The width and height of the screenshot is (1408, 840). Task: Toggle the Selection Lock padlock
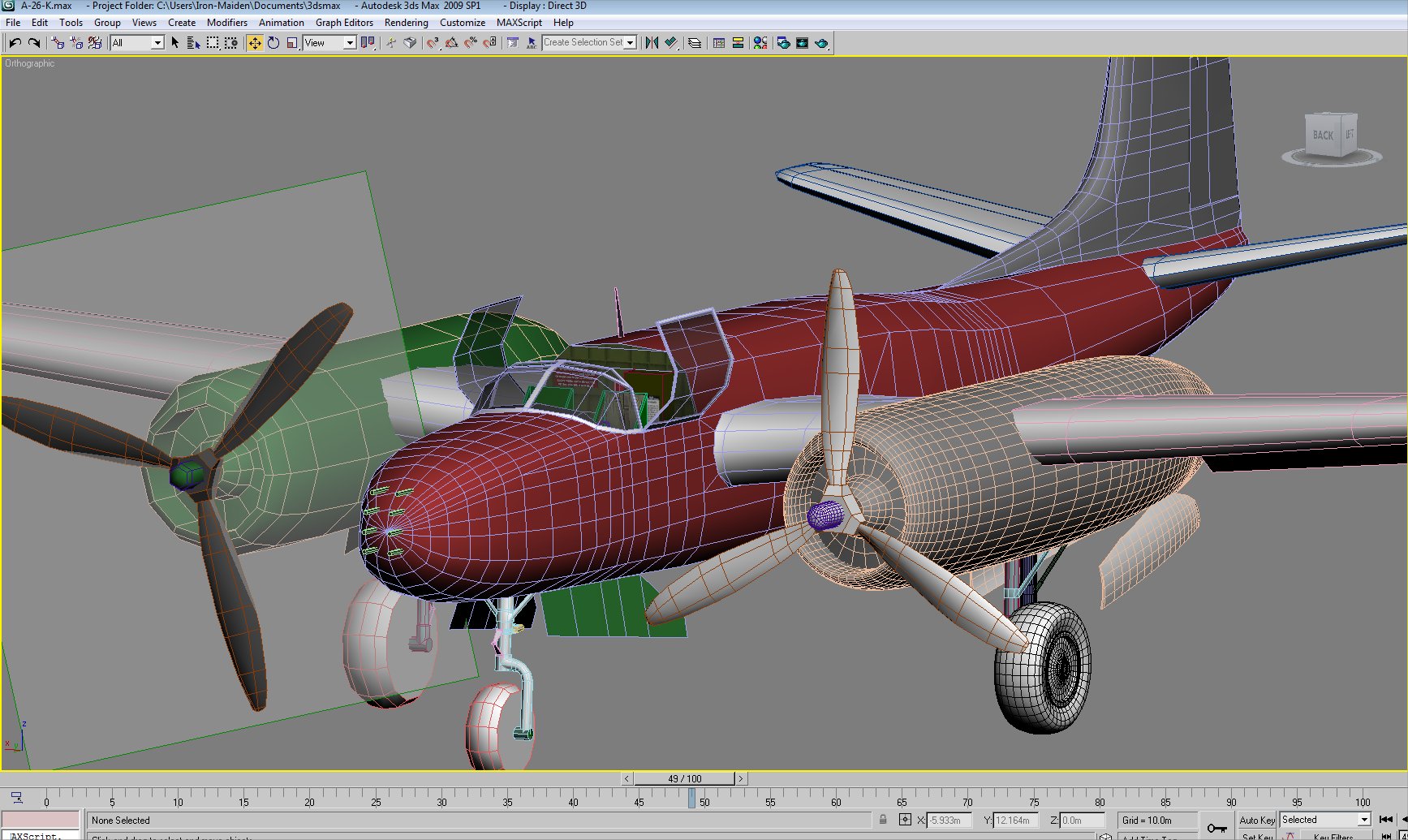(883, 820)
